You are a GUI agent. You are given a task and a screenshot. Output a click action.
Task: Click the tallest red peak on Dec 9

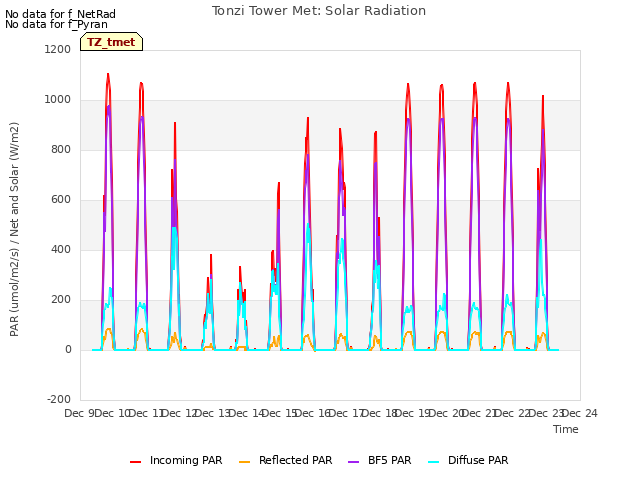coord(108,75)
